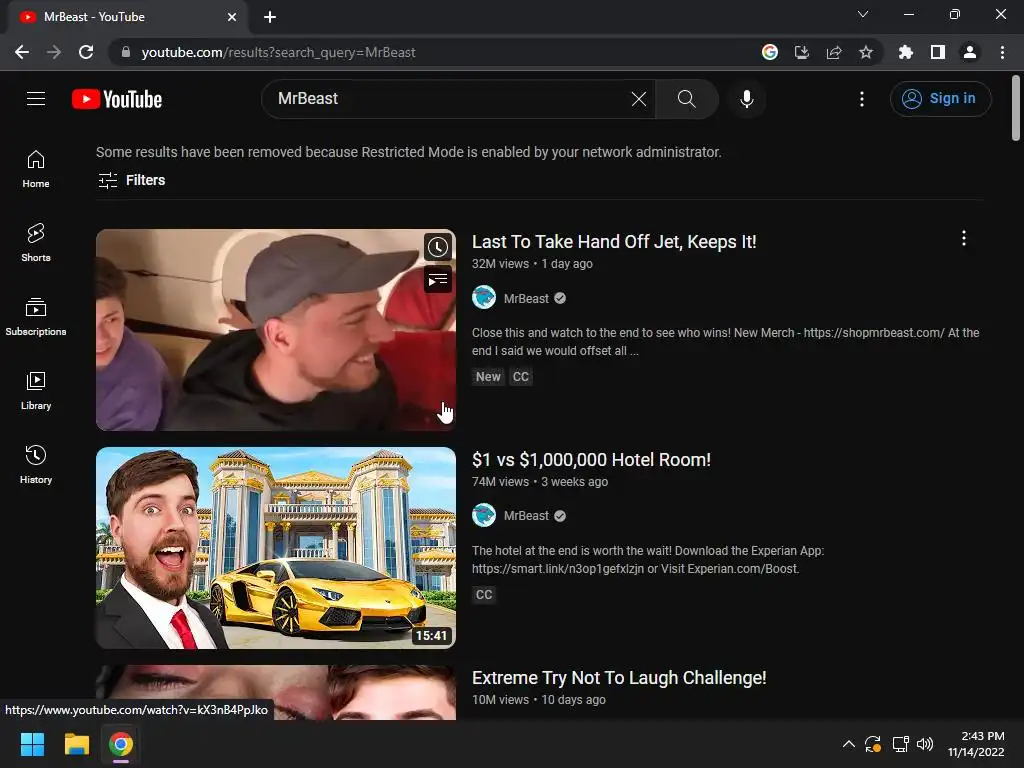Image resolution: width=1024 pixels, height=768 pixels.
Task: Click the Laugh Challenge video thumbnail
Action: tap(276, 692)
